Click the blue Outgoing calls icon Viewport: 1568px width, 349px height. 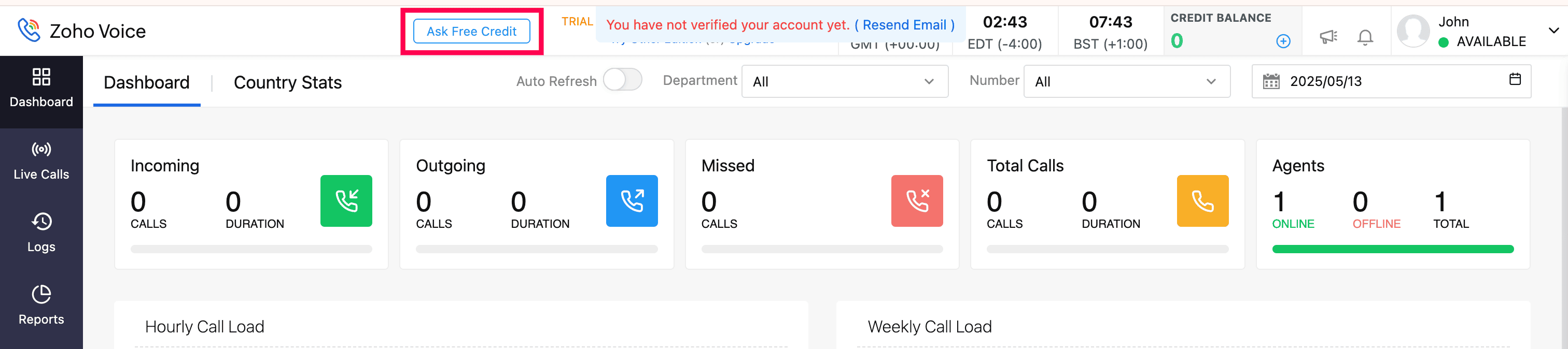631,200
